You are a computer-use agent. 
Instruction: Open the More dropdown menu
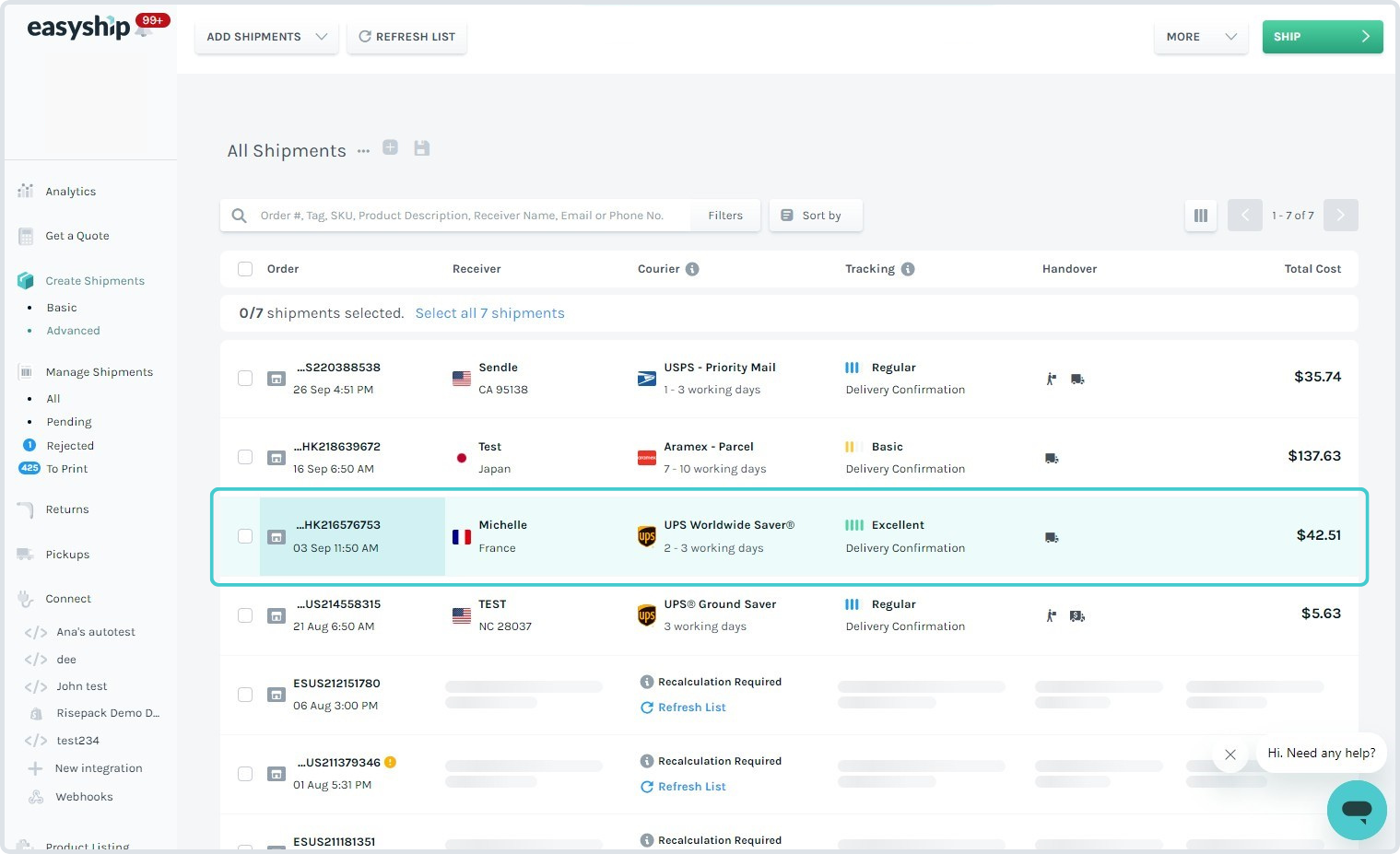point(1201,37)
